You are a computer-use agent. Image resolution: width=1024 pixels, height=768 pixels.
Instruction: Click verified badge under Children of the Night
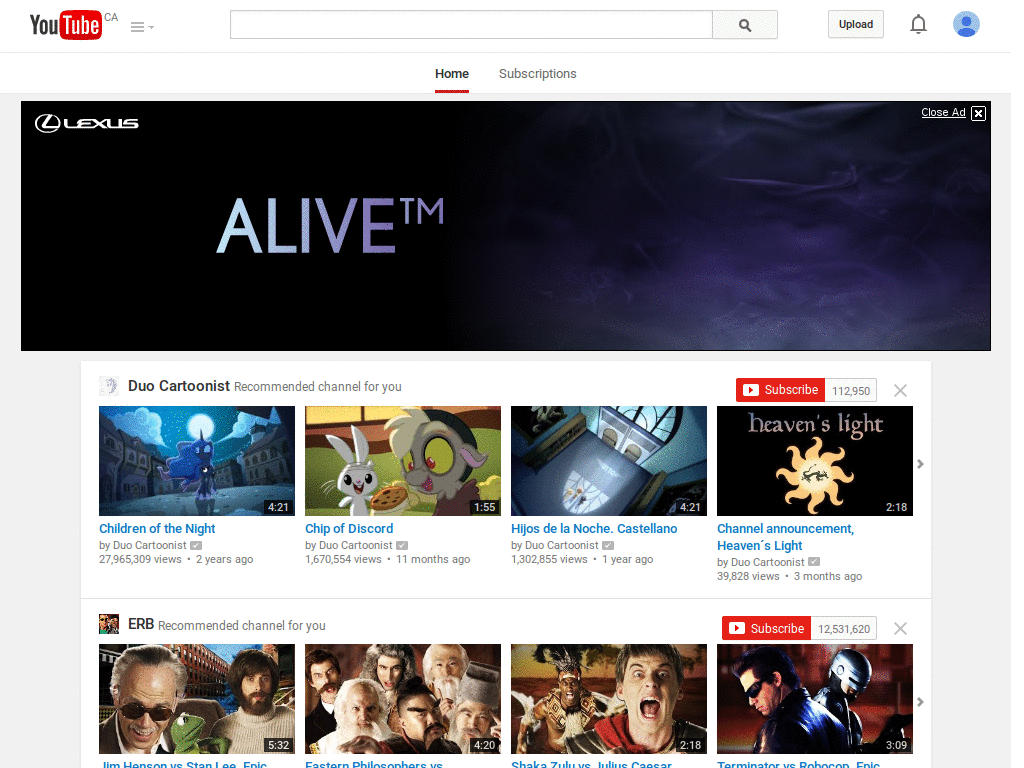click(x=196, y=545)
